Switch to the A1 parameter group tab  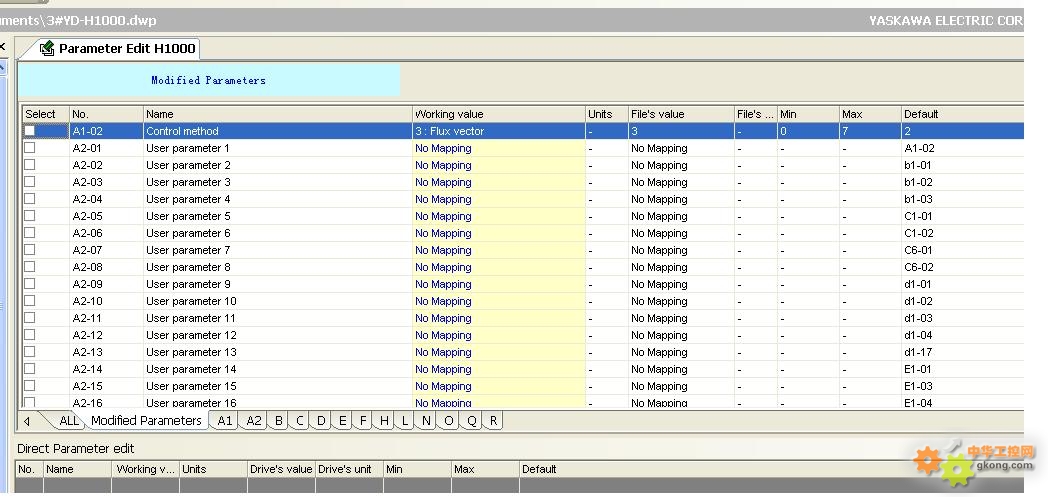(x=225, y=421)
